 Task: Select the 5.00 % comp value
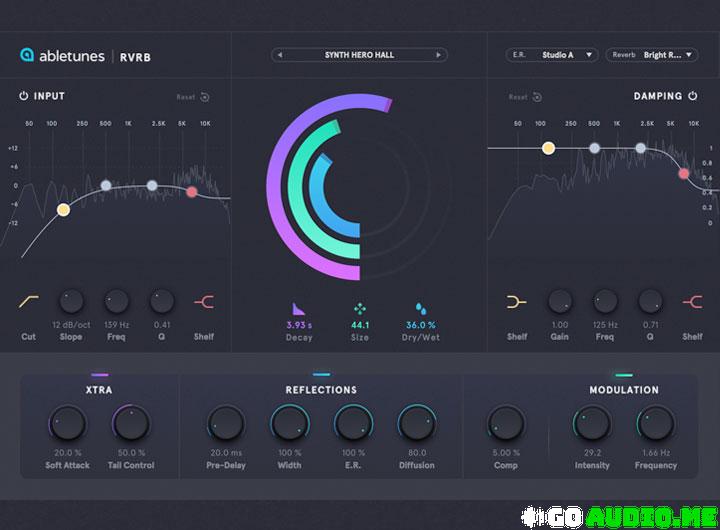[x=506, y=452]
